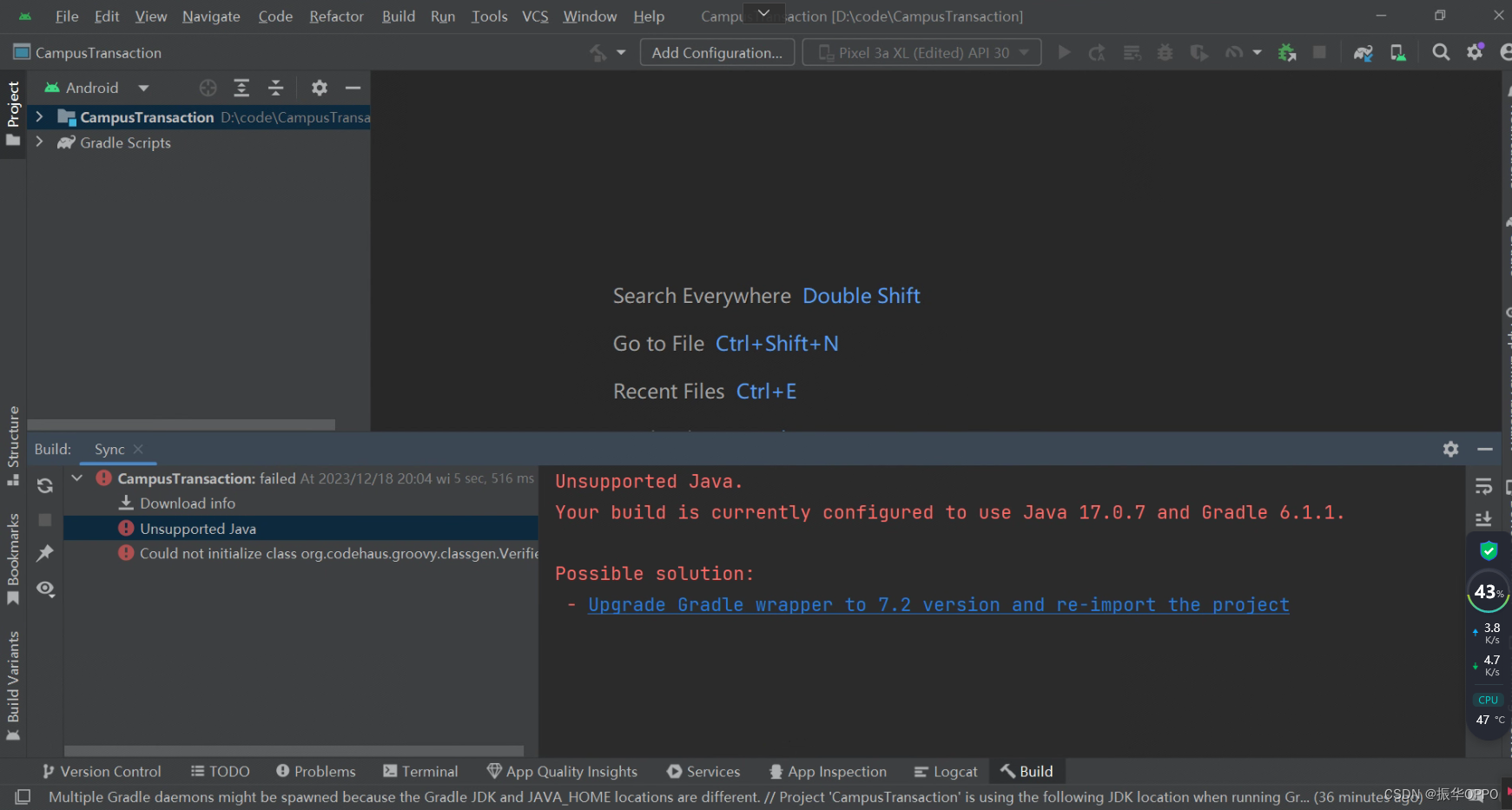Open Build panel settings gear
The width and height of the screenshot is (1512, 810).
tap(1451, 449)
